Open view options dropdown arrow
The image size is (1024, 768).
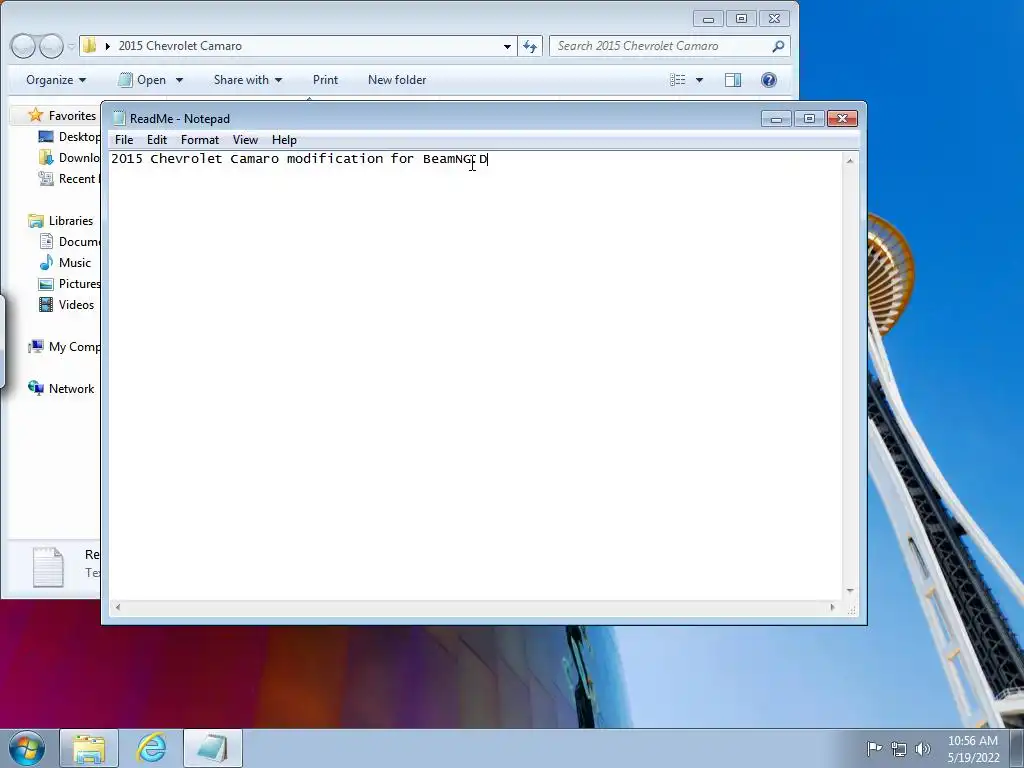pos(699,80)
